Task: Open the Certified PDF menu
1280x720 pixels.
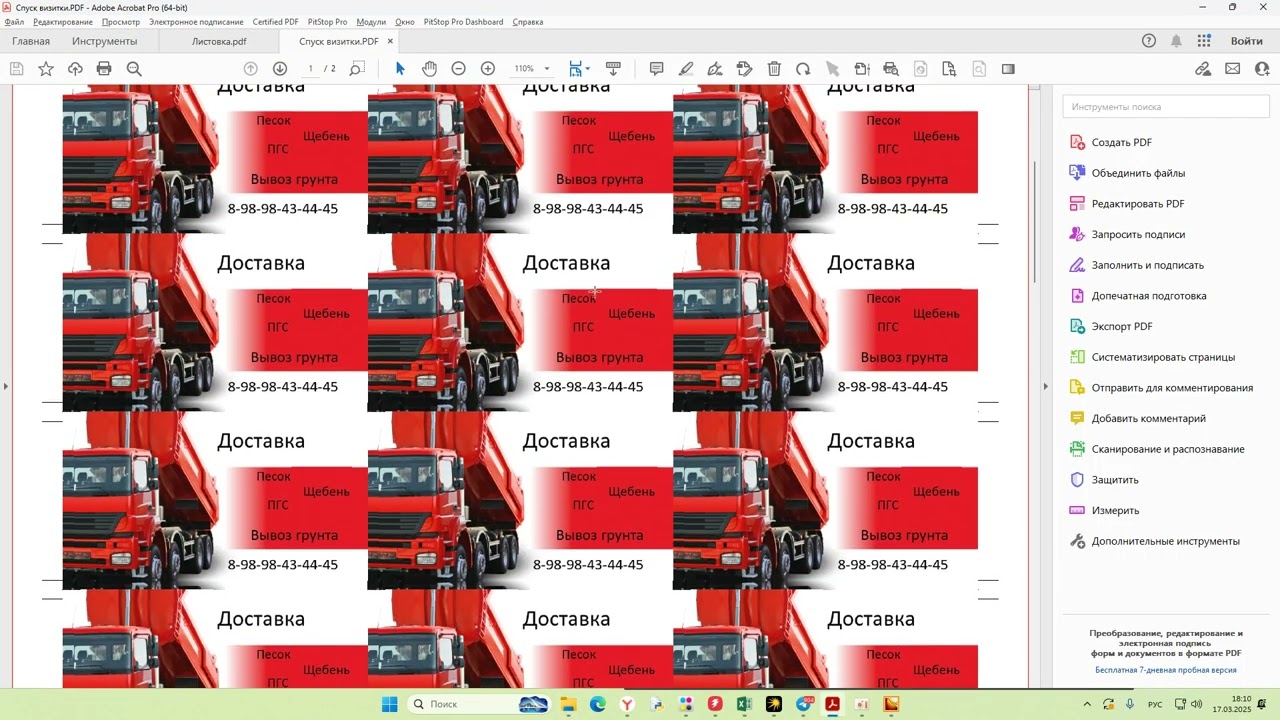Action: [275, 22]
